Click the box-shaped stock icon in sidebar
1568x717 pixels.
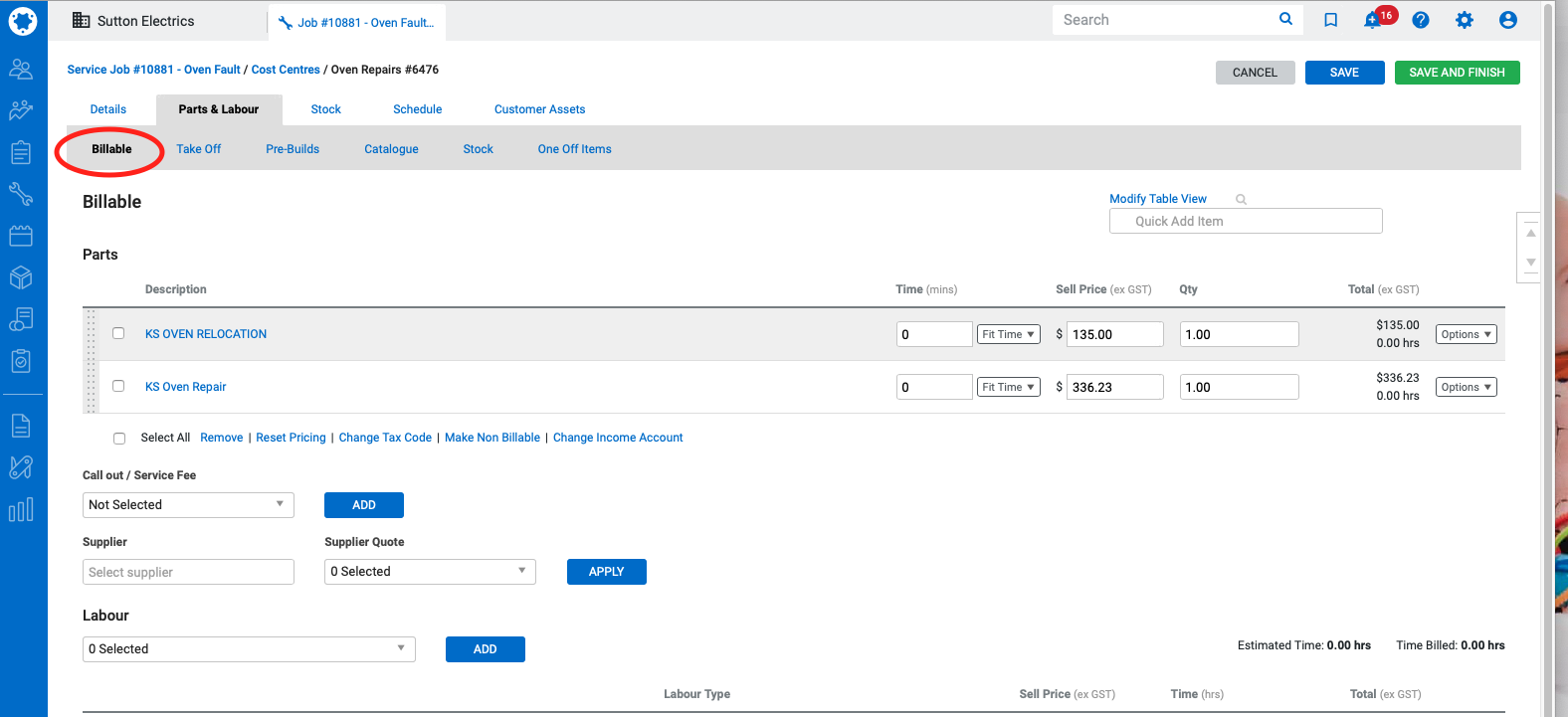click(x=21, y=277)
